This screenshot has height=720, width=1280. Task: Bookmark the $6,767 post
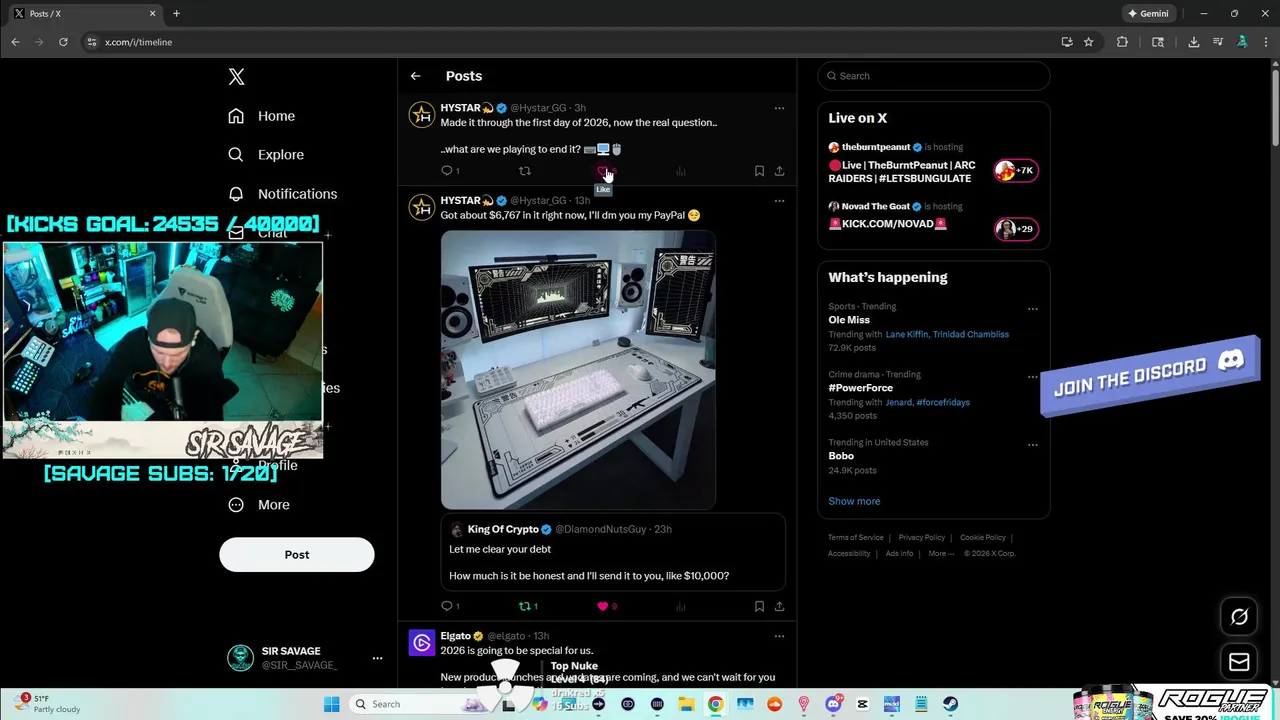click(x=759, y=606)
